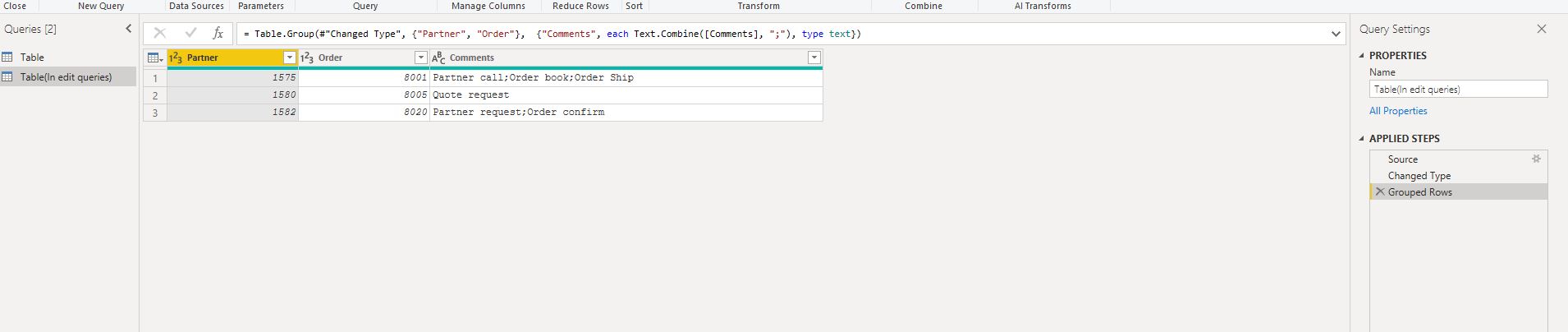Open the table menu icon at grid corner
1568x332 pixels.
154,58
